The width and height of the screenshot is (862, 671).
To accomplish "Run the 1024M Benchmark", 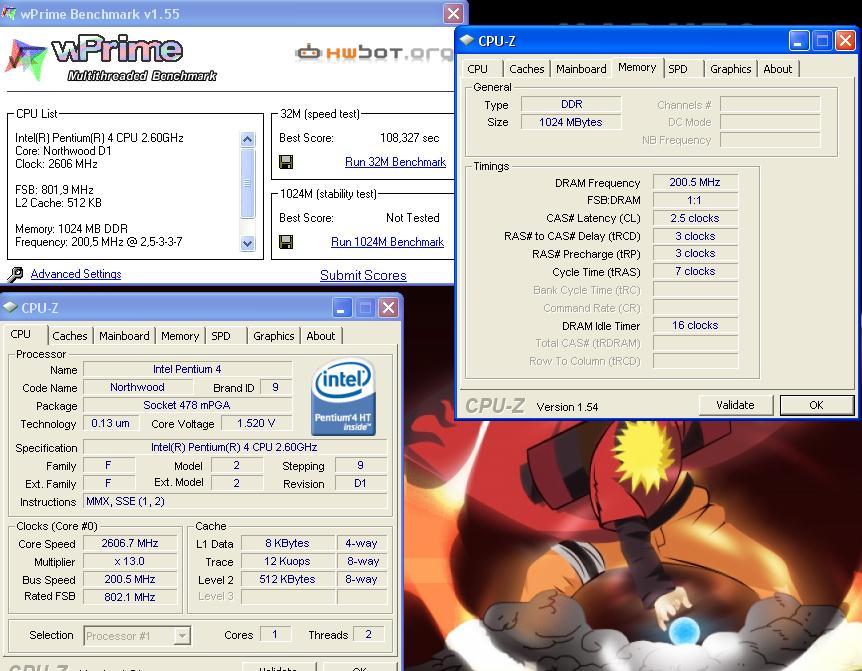I will click(x=387, y=242).
